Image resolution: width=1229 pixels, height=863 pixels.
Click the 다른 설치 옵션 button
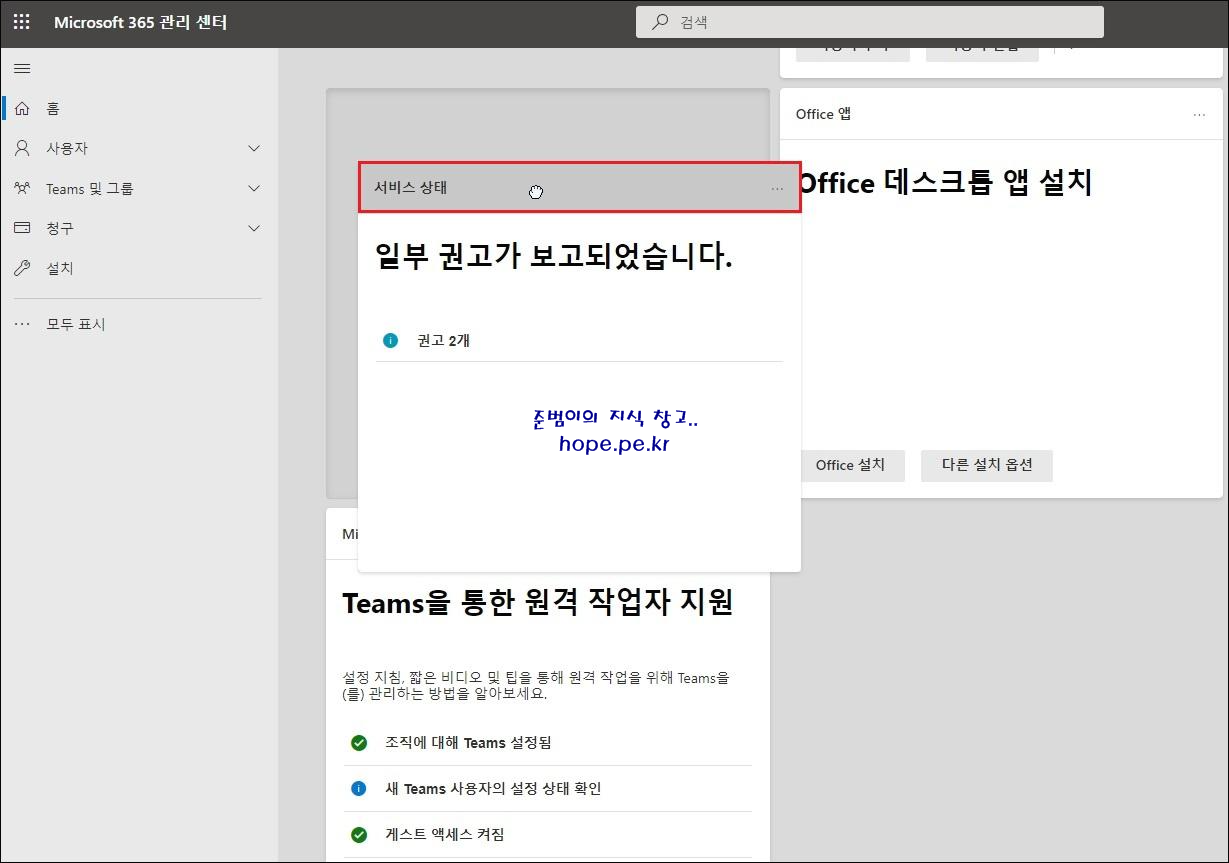click(987, 465)
